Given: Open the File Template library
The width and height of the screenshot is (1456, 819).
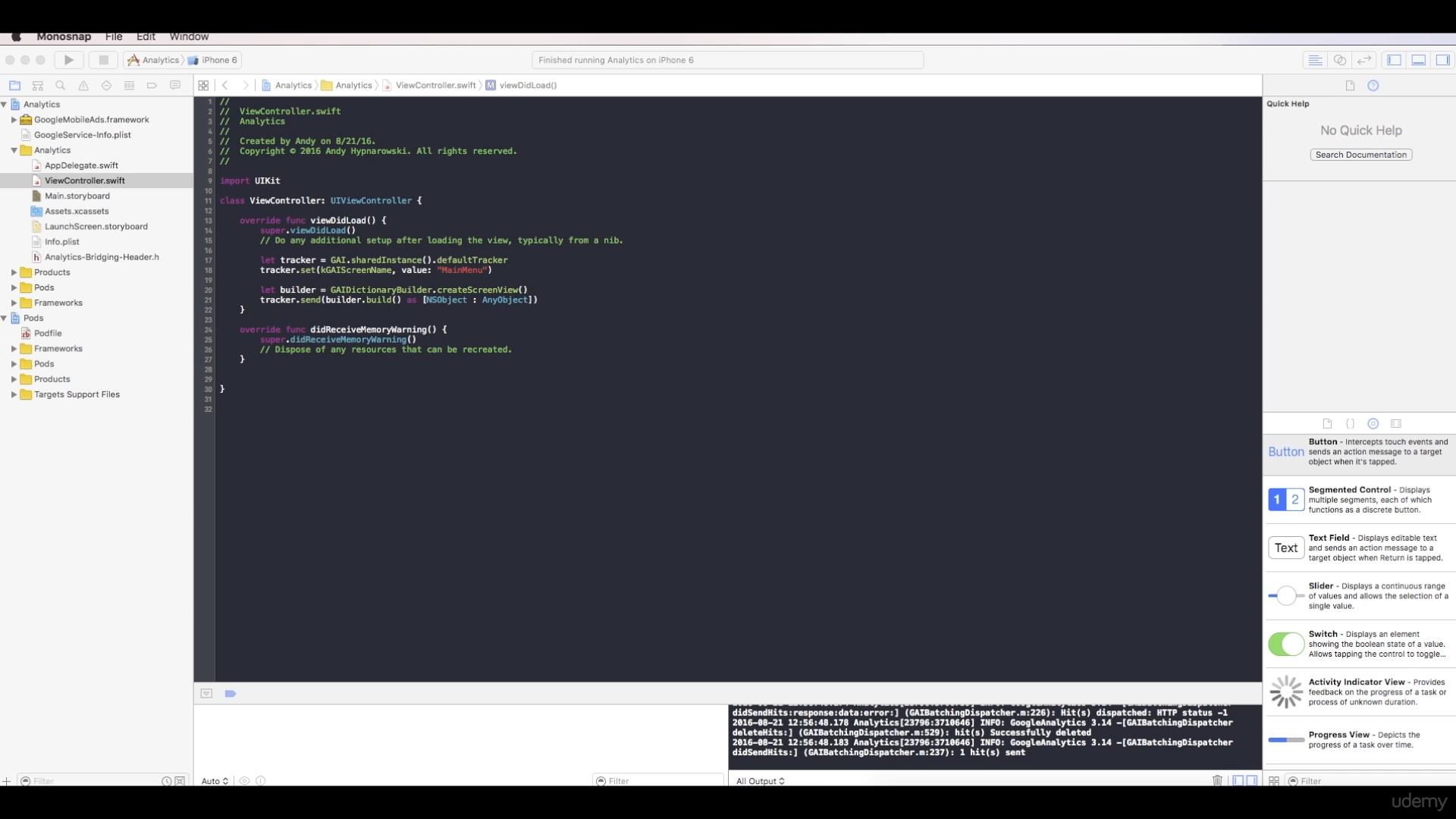Looking at the screenshot, I should tap(1327, 424).
